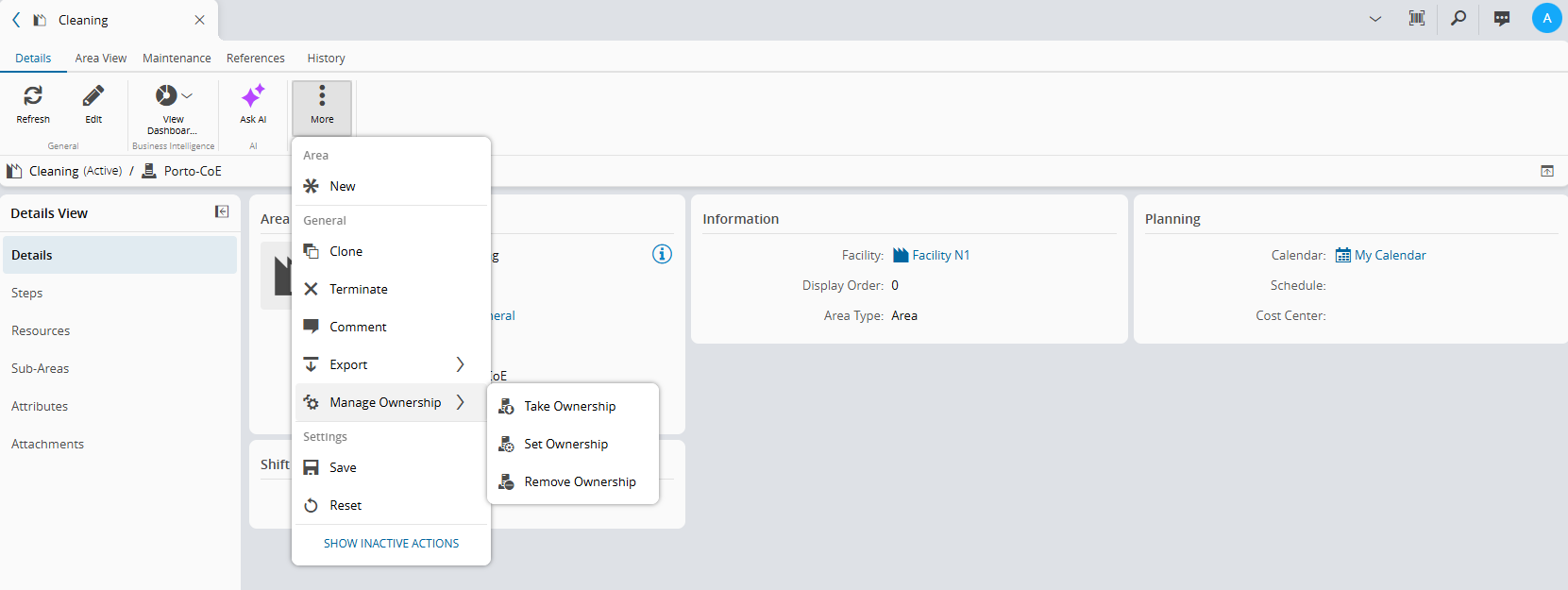Click the area thumbnail image
Screen dimensions: 1568x590
276,276
